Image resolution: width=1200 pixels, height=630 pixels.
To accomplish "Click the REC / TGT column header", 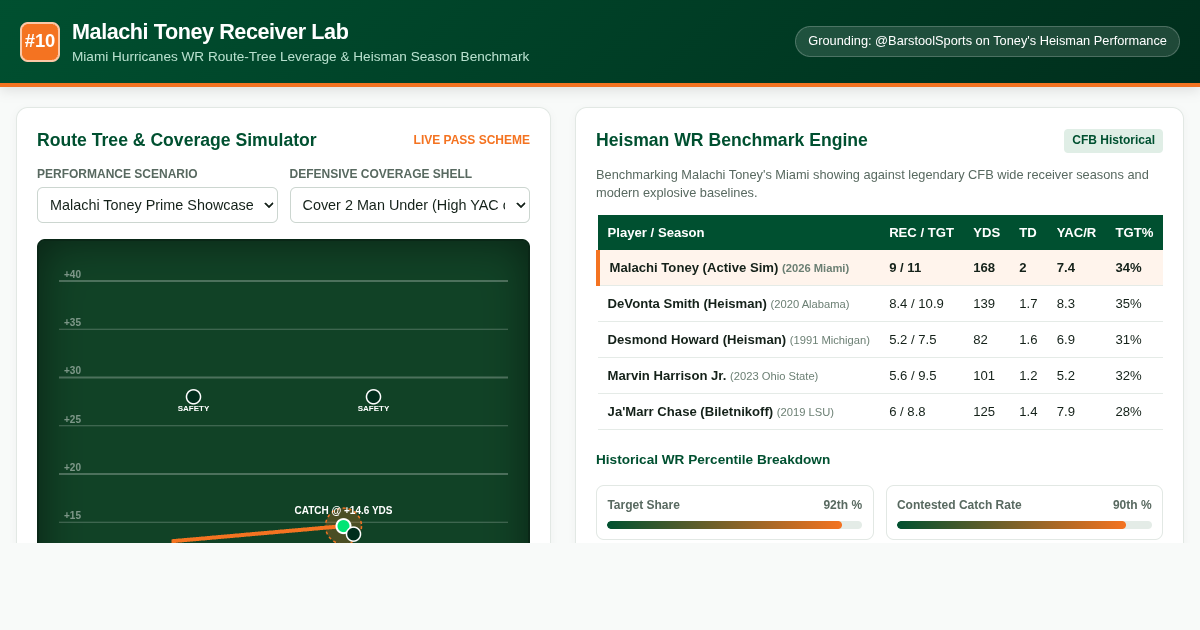I will pyautogui.click(x=921, y=232).
